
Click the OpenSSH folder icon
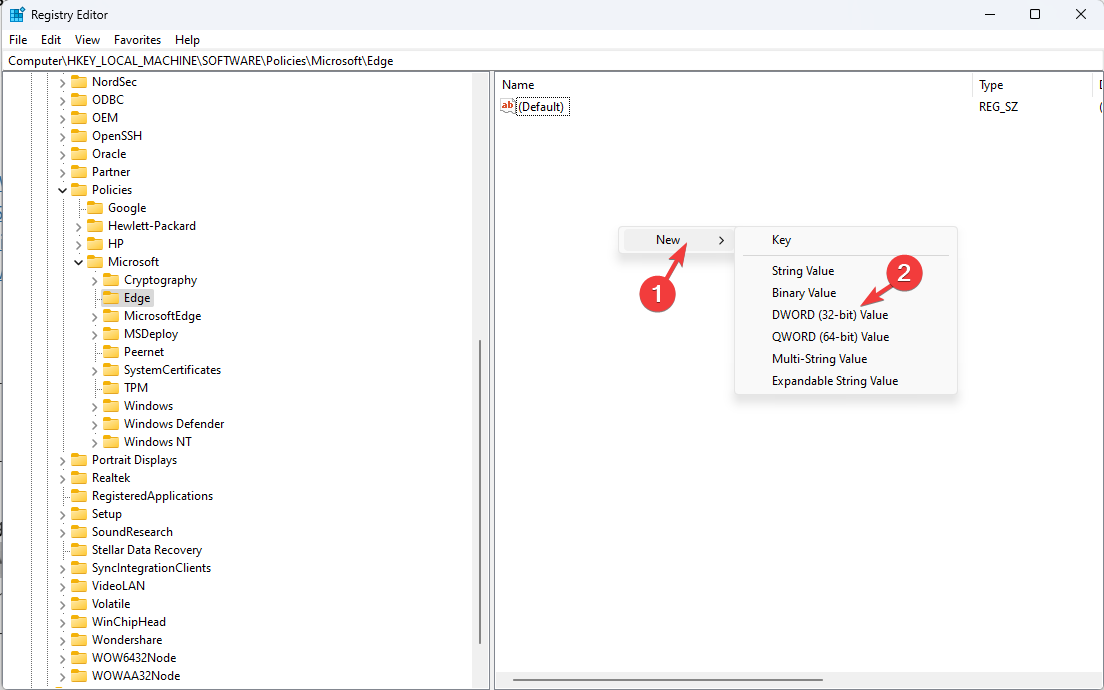[x=79, y=135]
